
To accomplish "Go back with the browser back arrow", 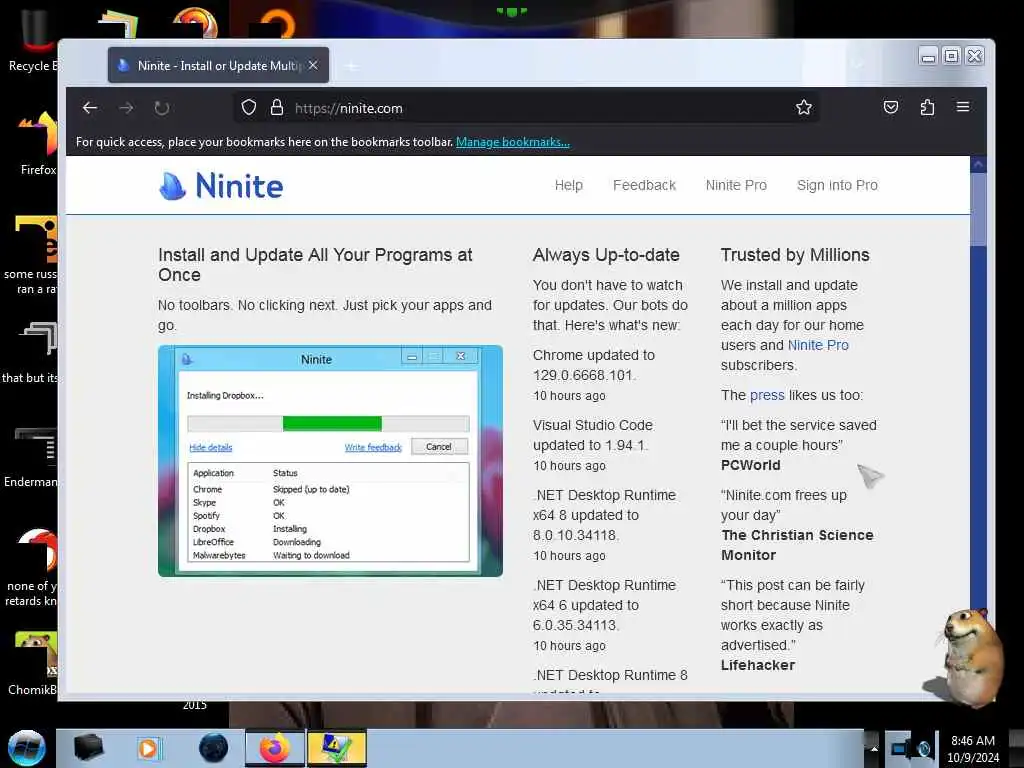I will coord(90,108).
